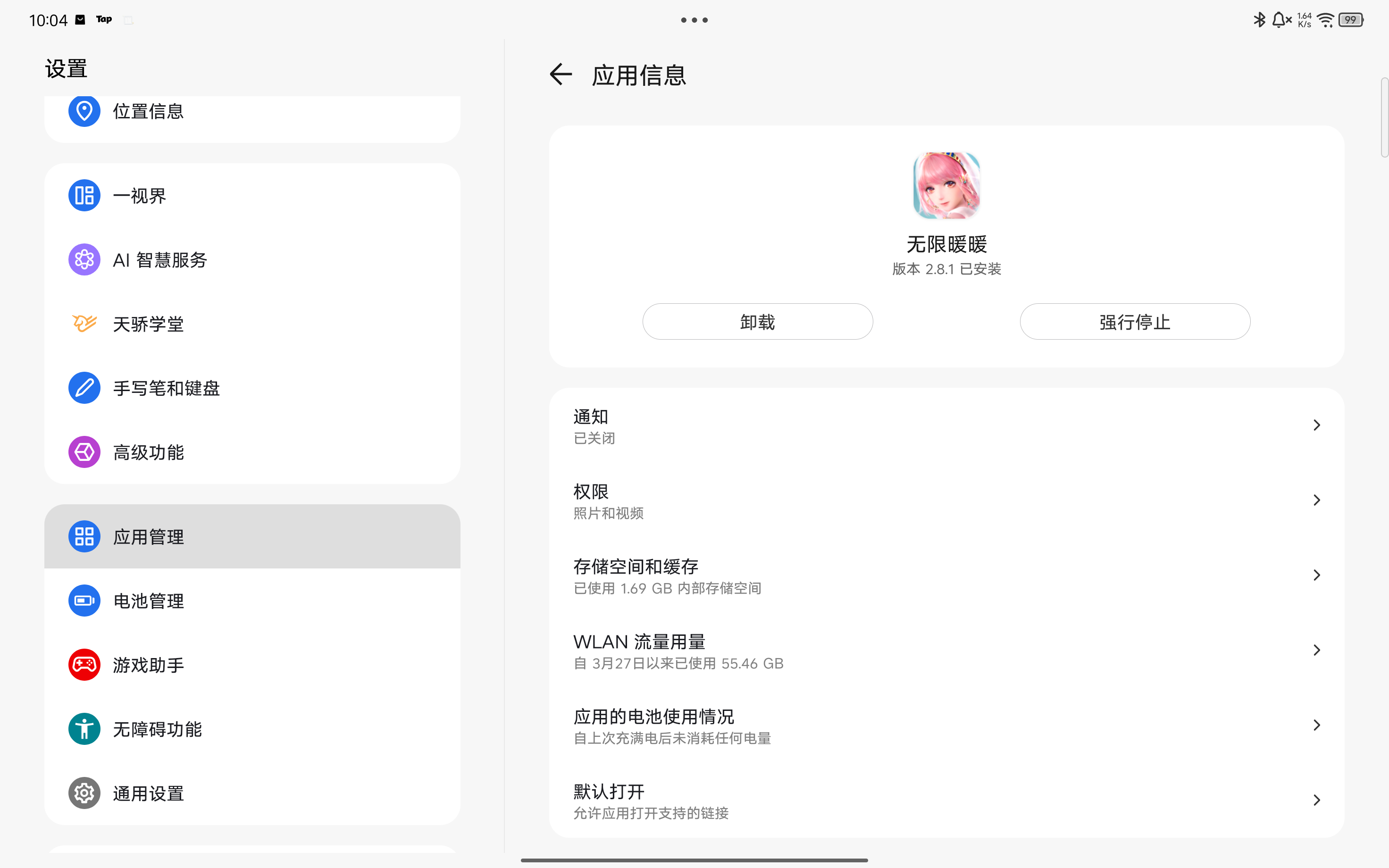Image resolution: width=1389 pixels, height=868 pixels.
Task: Expand the 默认打开 row chevron
Action: tap(1317, 800)
